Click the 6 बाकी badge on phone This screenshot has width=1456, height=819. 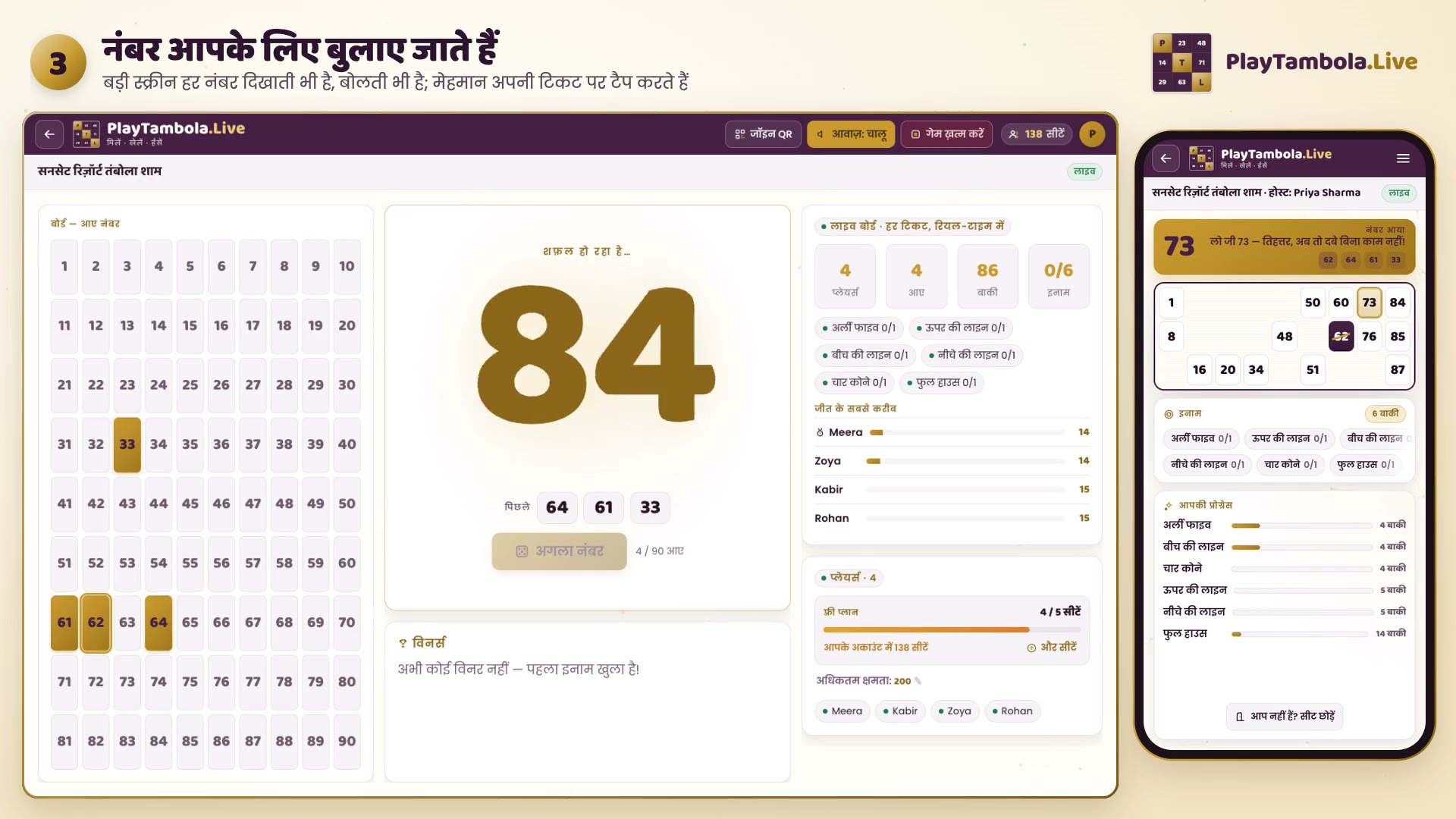pyautogui.click(x=1385, y=414)
